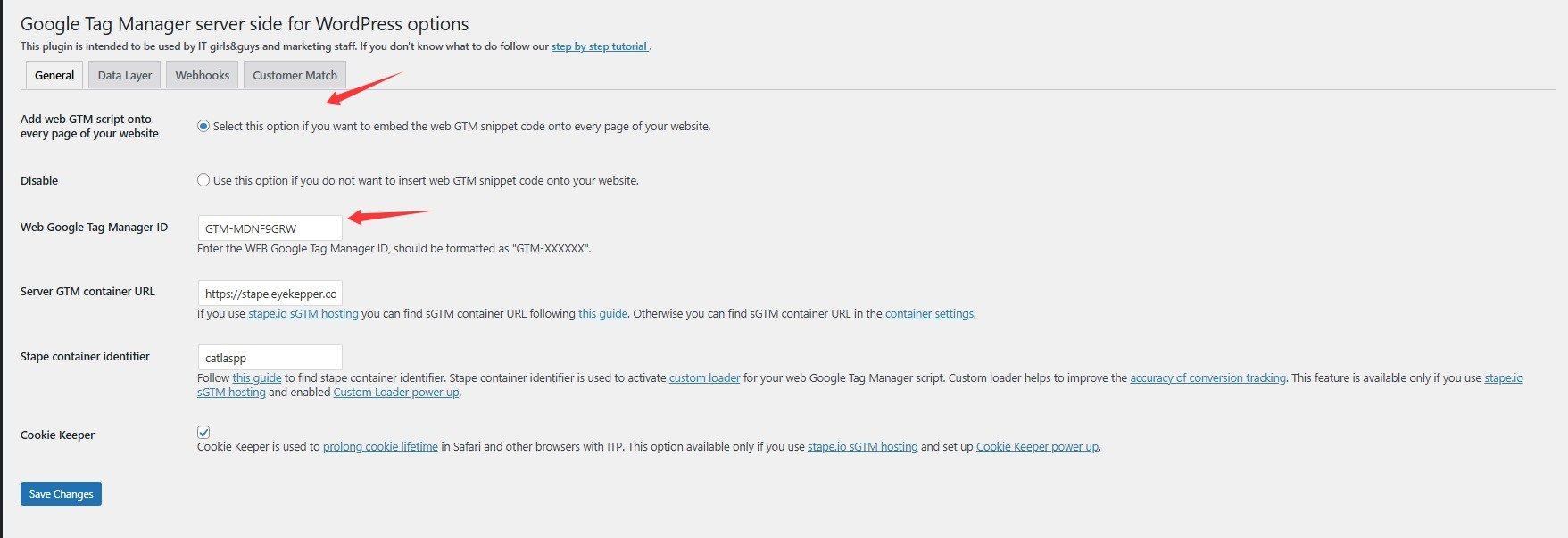
Task: Select the Disable GTM snippet radio button
Action: coord(203,180)
